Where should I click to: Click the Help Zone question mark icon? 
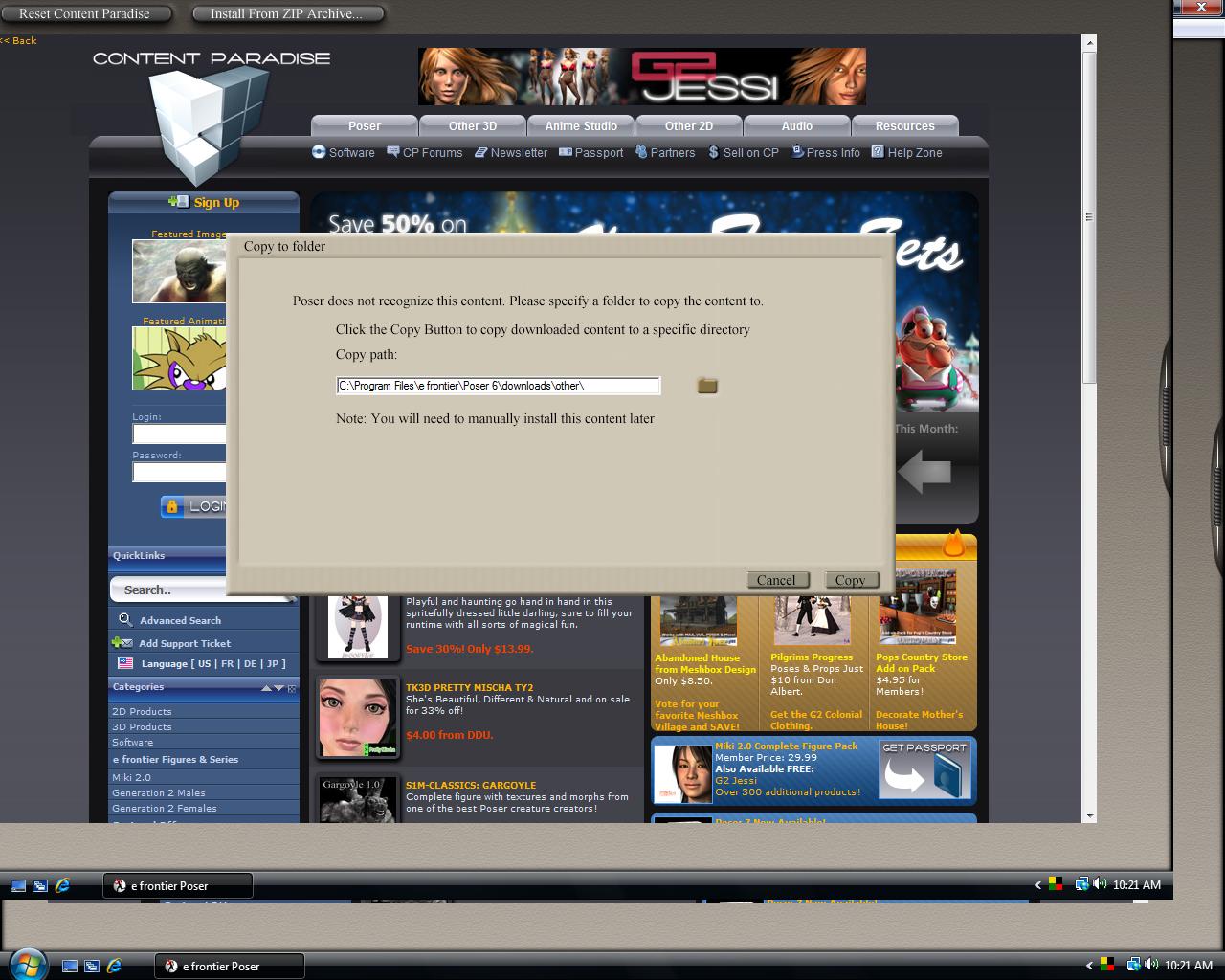coord(878,151)
